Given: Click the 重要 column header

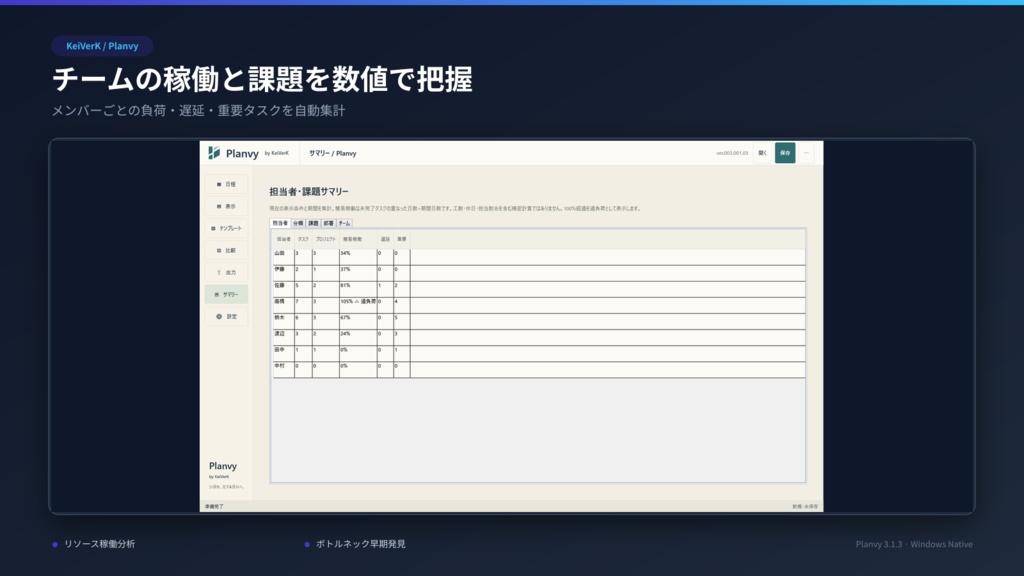Looking at the screenshot, I should tap(402, 239).
